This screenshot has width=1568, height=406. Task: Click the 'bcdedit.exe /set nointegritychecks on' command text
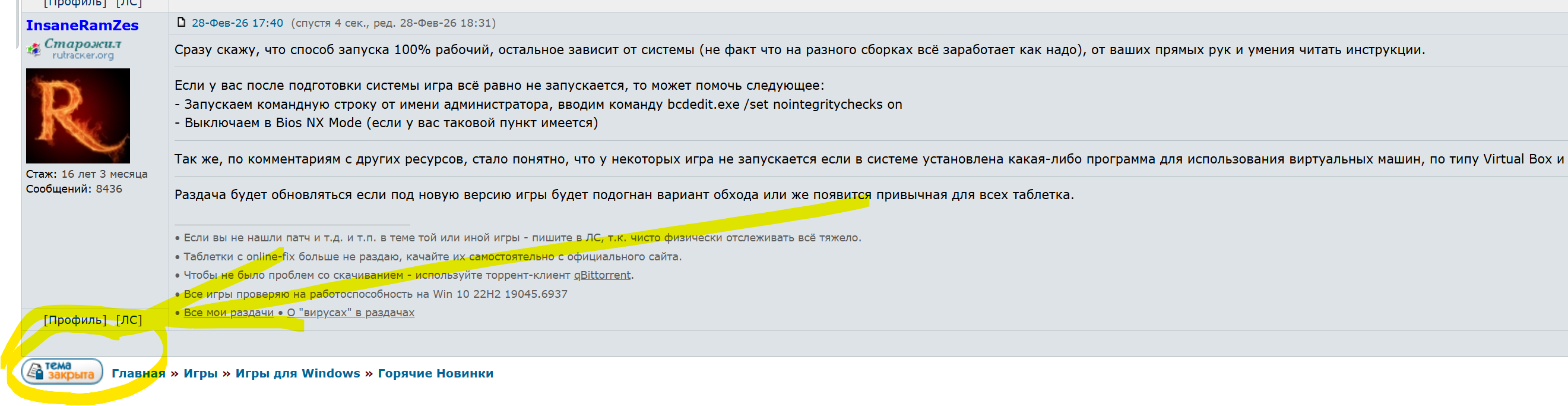[x=785, y=104]
